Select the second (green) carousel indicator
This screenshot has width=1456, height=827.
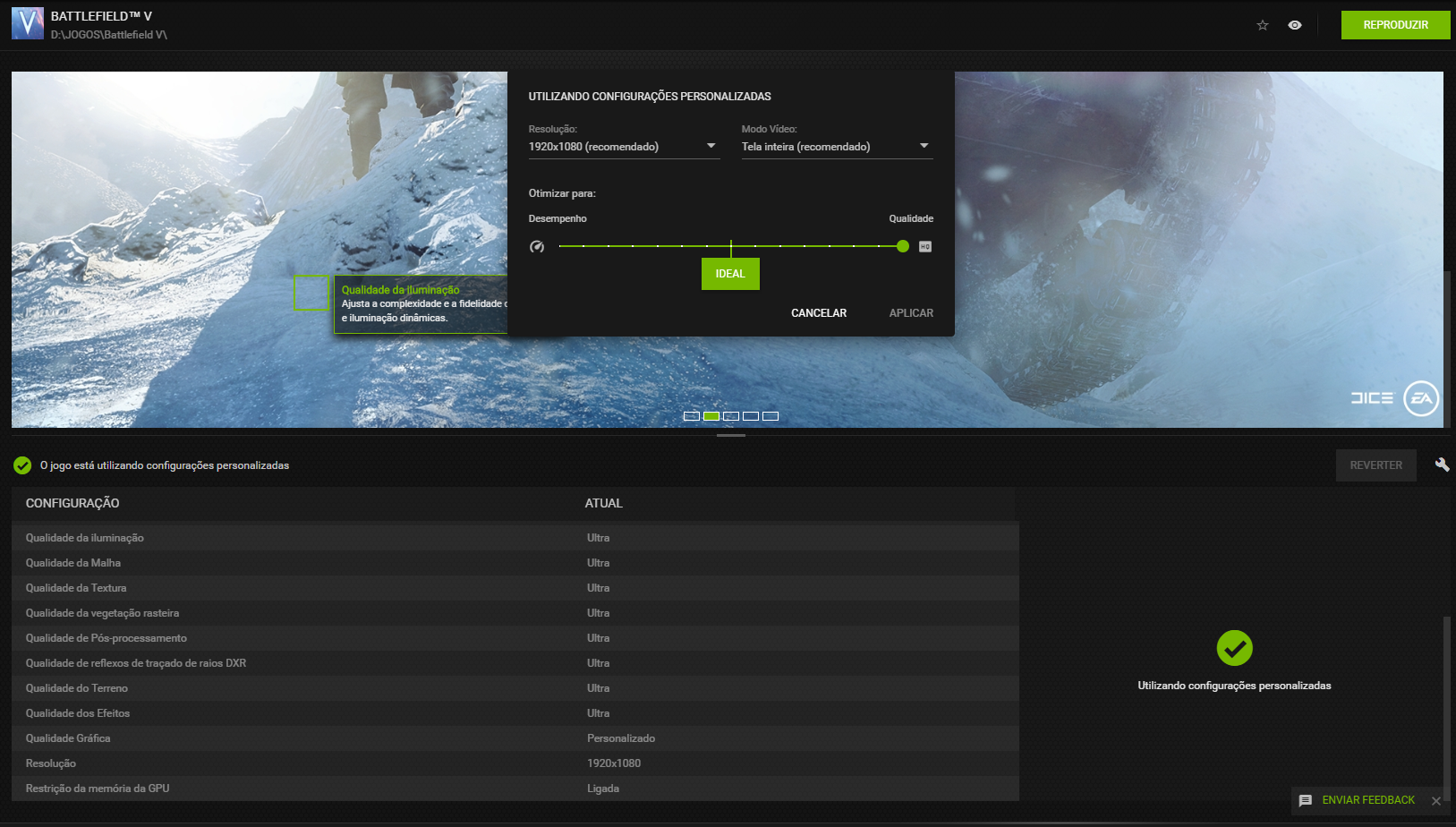tap(711, 416)
